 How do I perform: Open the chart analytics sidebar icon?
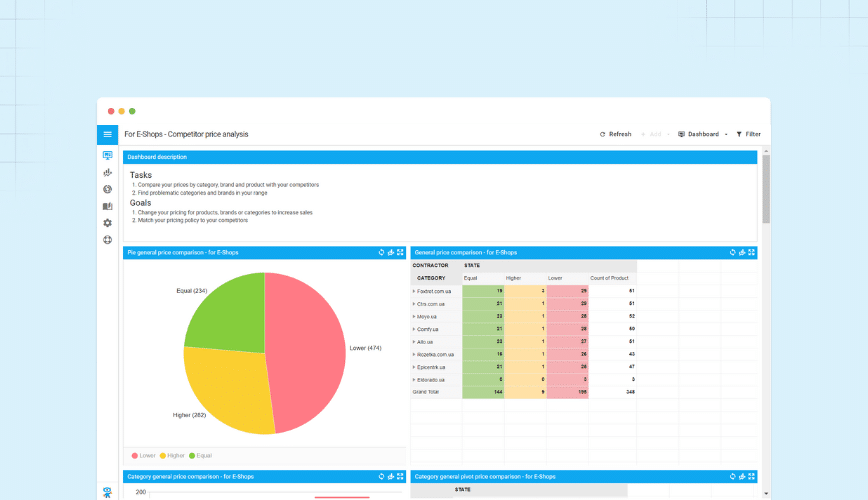(108, 173)
